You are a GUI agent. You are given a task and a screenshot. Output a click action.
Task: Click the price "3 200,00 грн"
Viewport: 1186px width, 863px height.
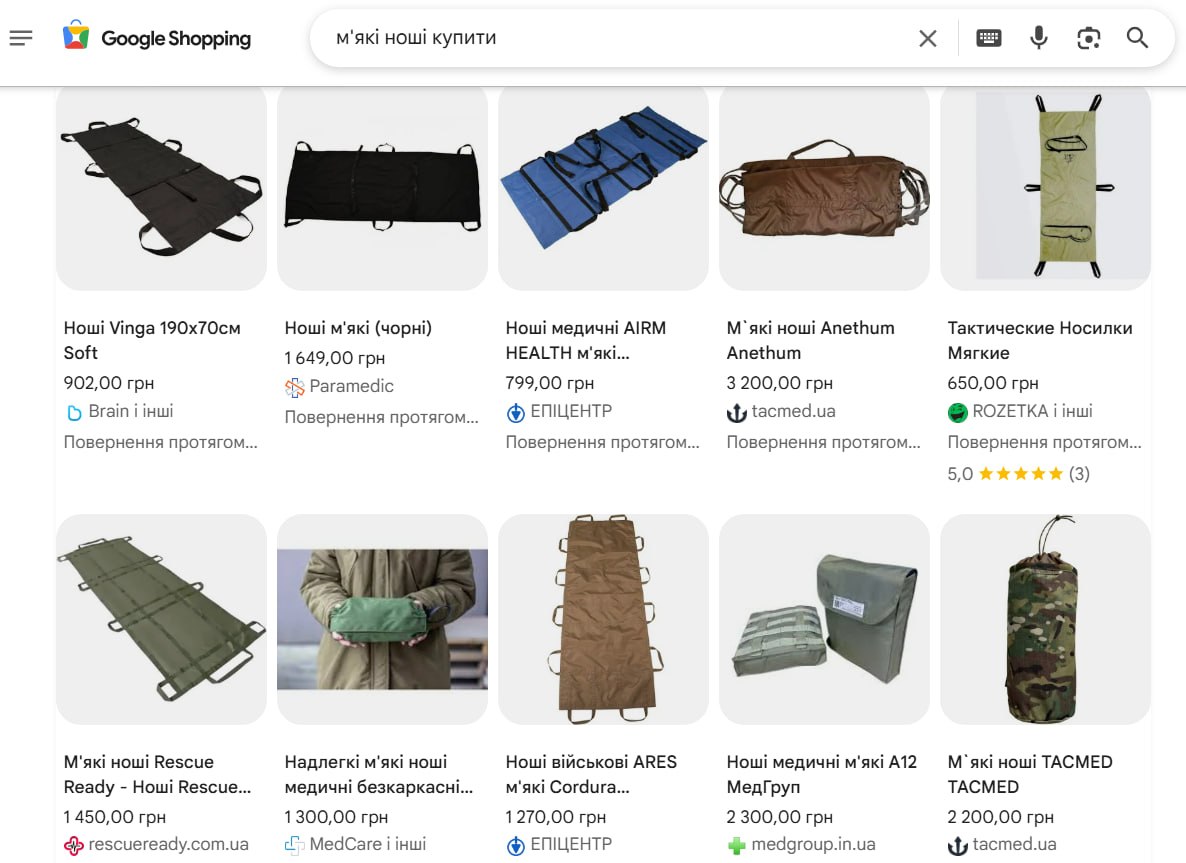pyautogui.click(x=780, y=383)
